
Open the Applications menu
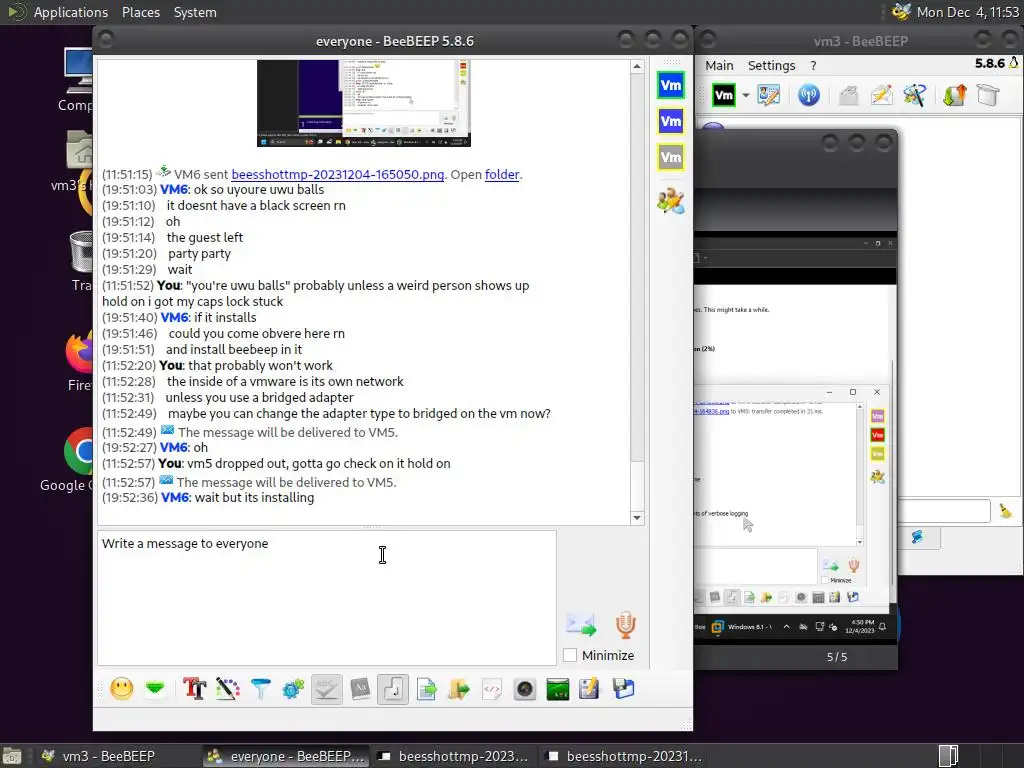(x=71, y=12)
